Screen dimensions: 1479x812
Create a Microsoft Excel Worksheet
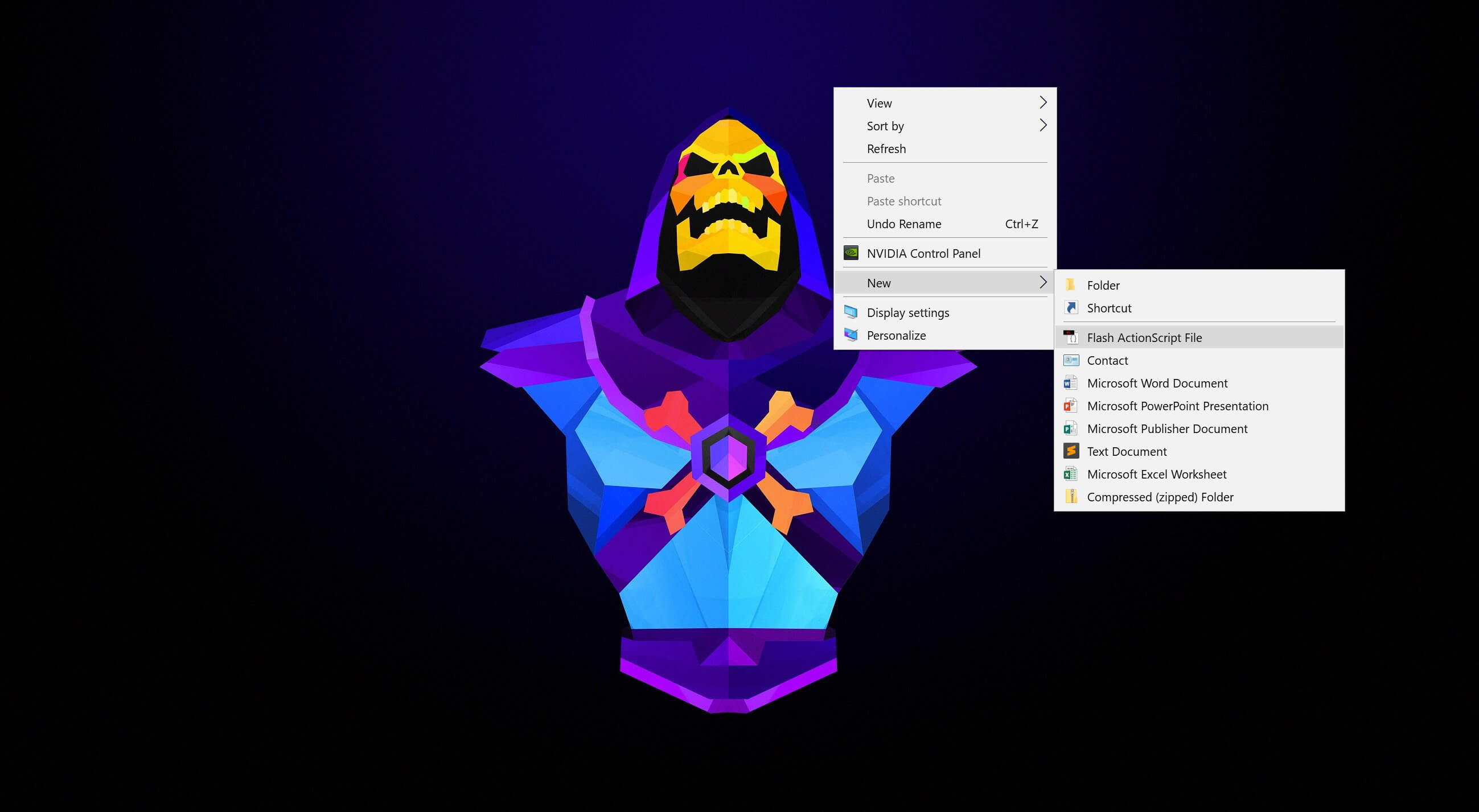pos(1156,474)
